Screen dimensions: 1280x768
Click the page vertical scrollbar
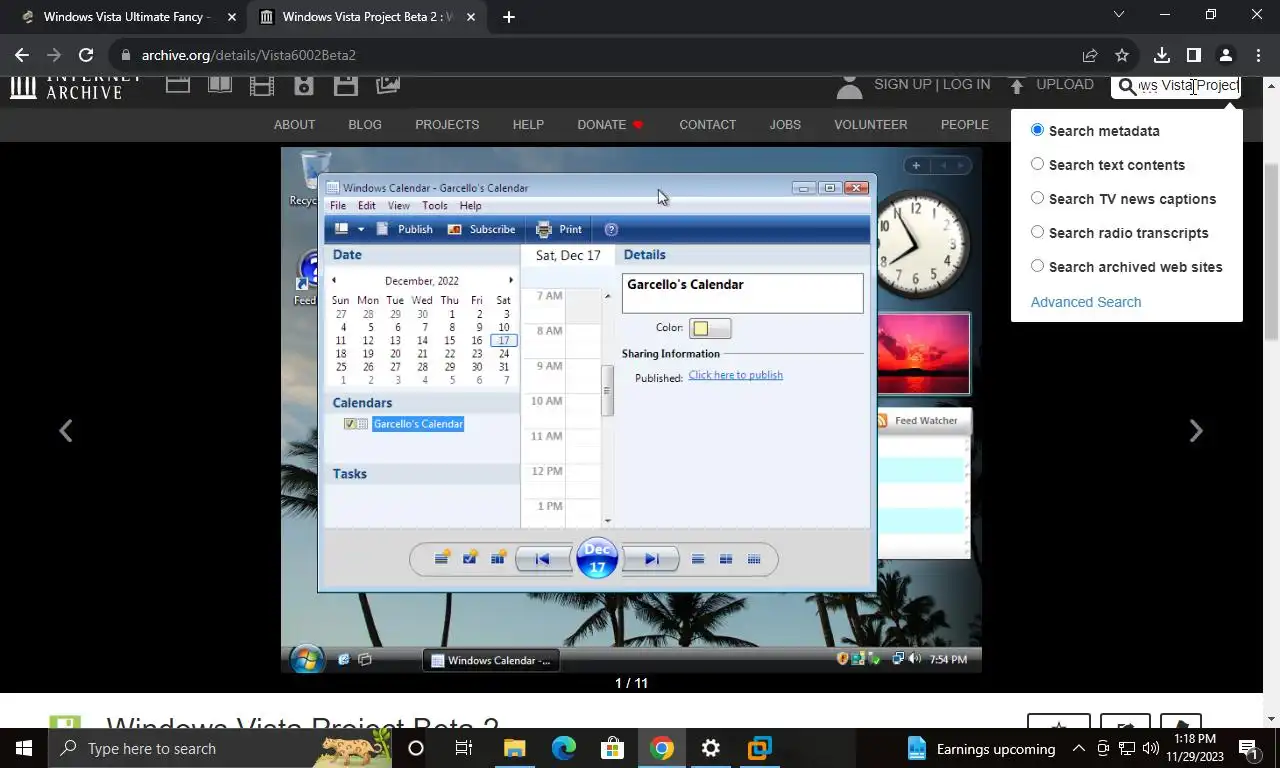[x=1272, y=250]
